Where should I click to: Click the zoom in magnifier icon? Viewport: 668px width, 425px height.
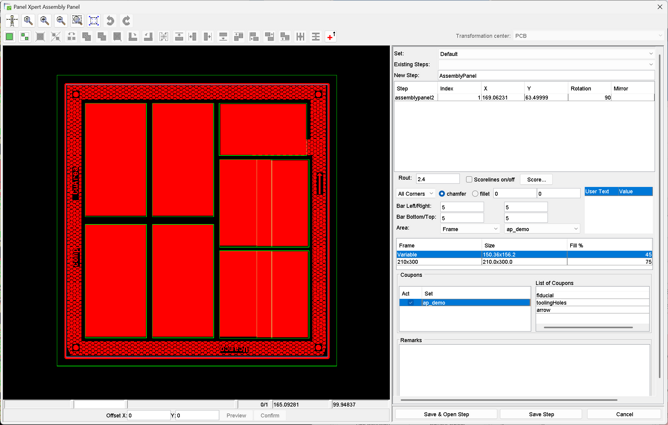tap(28, 20)
